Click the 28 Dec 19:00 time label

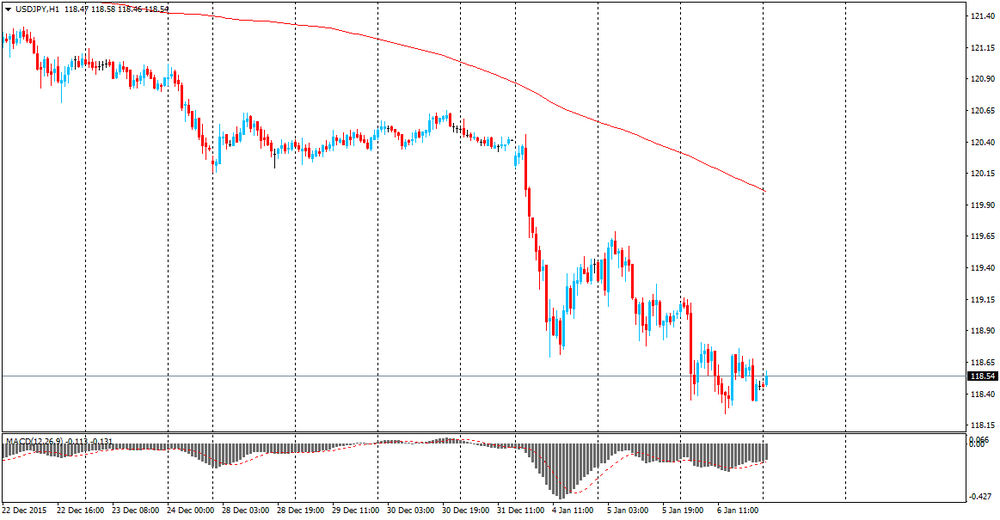click(301, 510)
